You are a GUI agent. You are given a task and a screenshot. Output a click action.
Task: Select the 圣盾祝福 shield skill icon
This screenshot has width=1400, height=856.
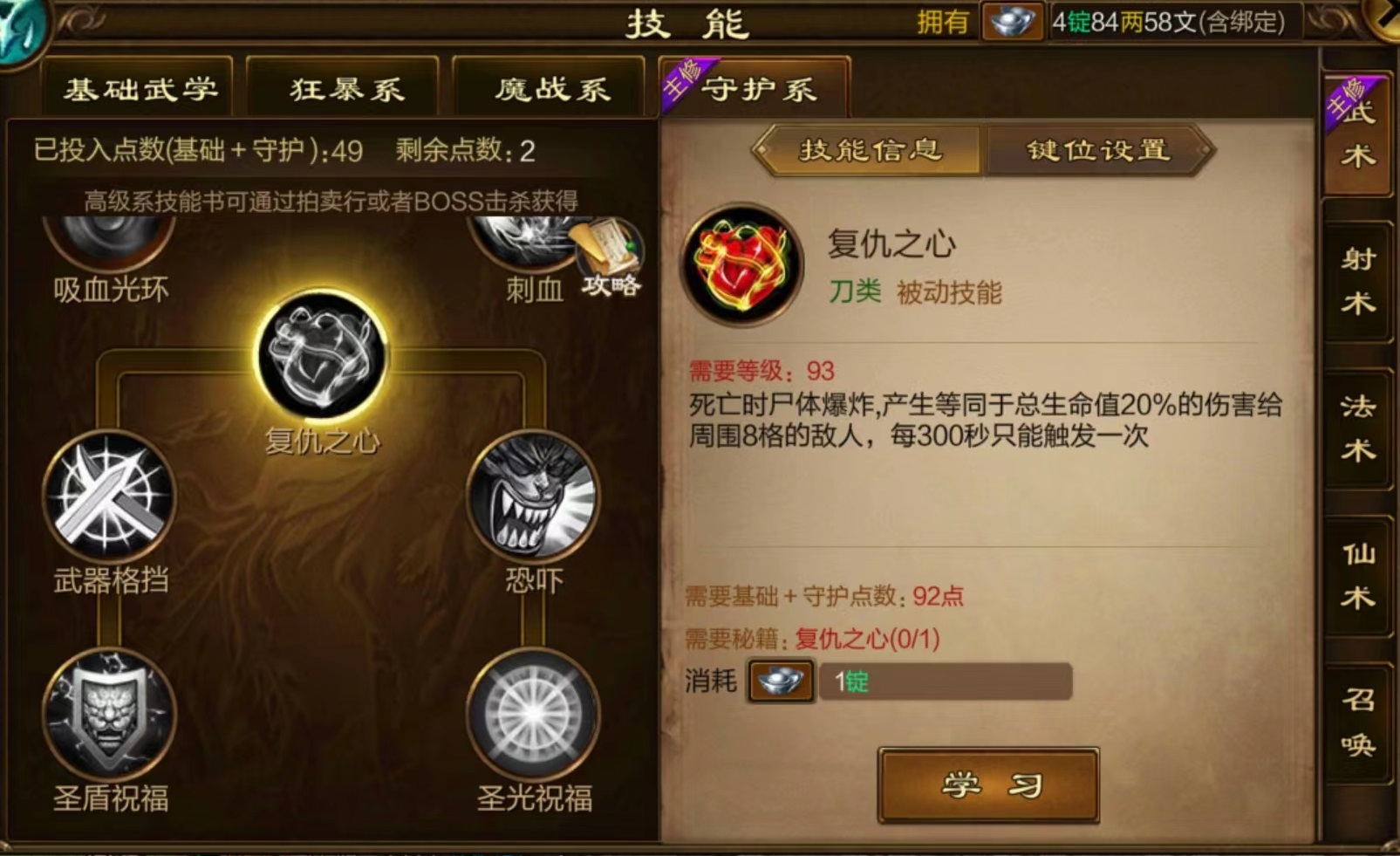[109, 715]
